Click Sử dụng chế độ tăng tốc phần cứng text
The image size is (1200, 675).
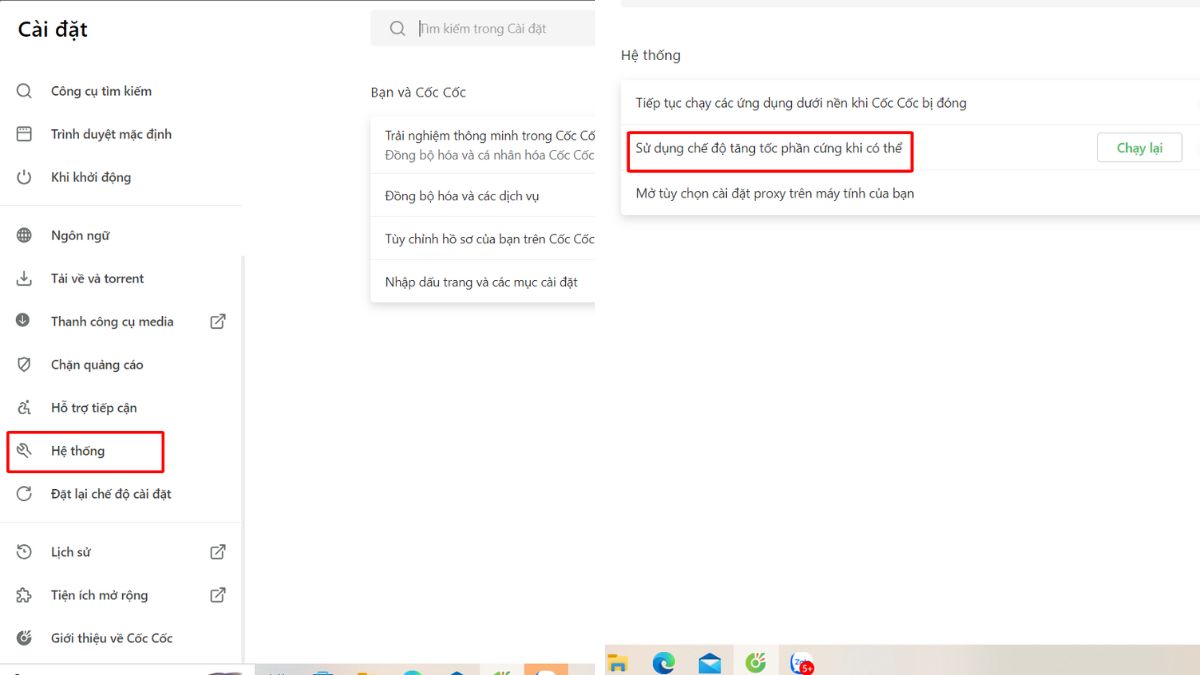[x=769, y=148]
